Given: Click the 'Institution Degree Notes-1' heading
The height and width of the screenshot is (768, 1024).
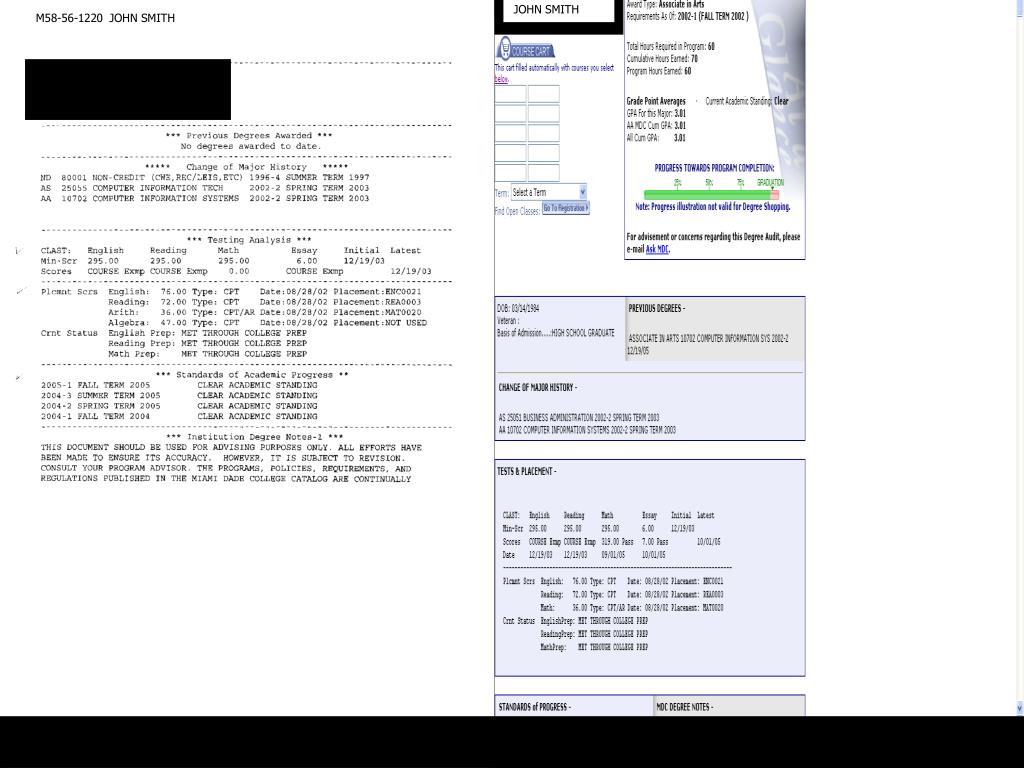Looking at the screenshot, I should [254, 437].
